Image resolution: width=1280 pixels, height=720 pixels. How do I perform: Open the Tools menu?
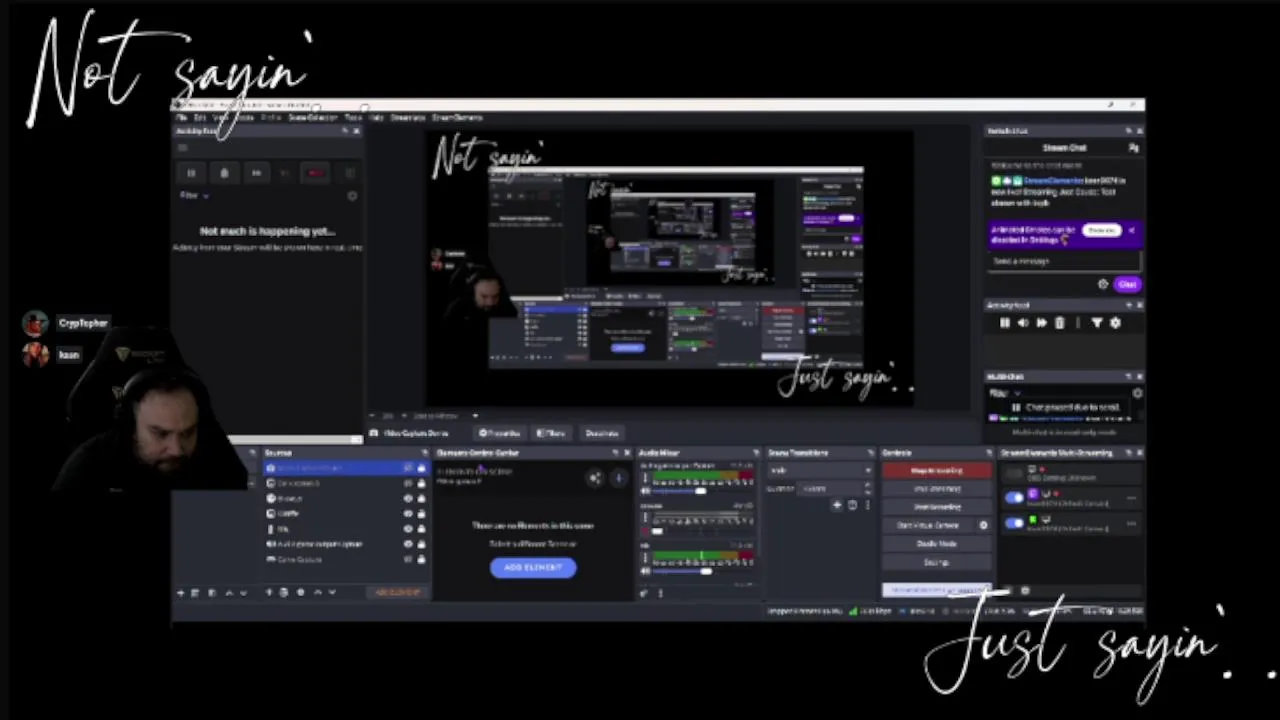click(x=353, y=117)
